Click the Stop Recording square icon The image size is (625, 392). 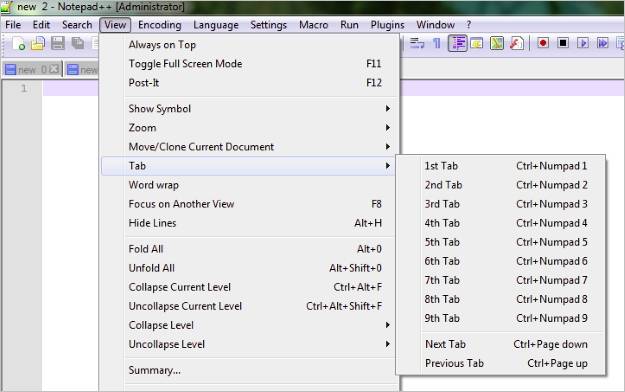(563, 43)
